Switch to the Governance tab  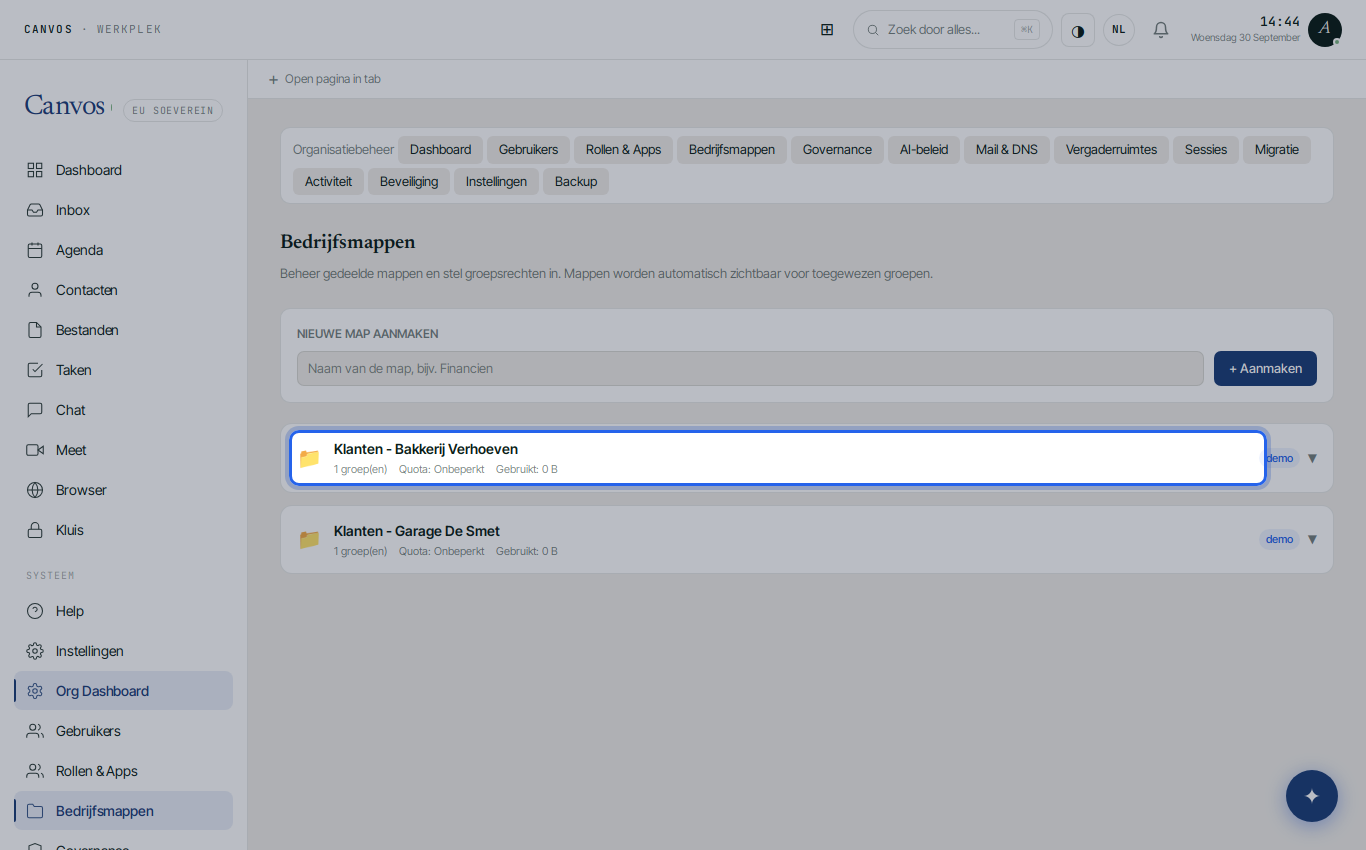click(x=837, y=150)
